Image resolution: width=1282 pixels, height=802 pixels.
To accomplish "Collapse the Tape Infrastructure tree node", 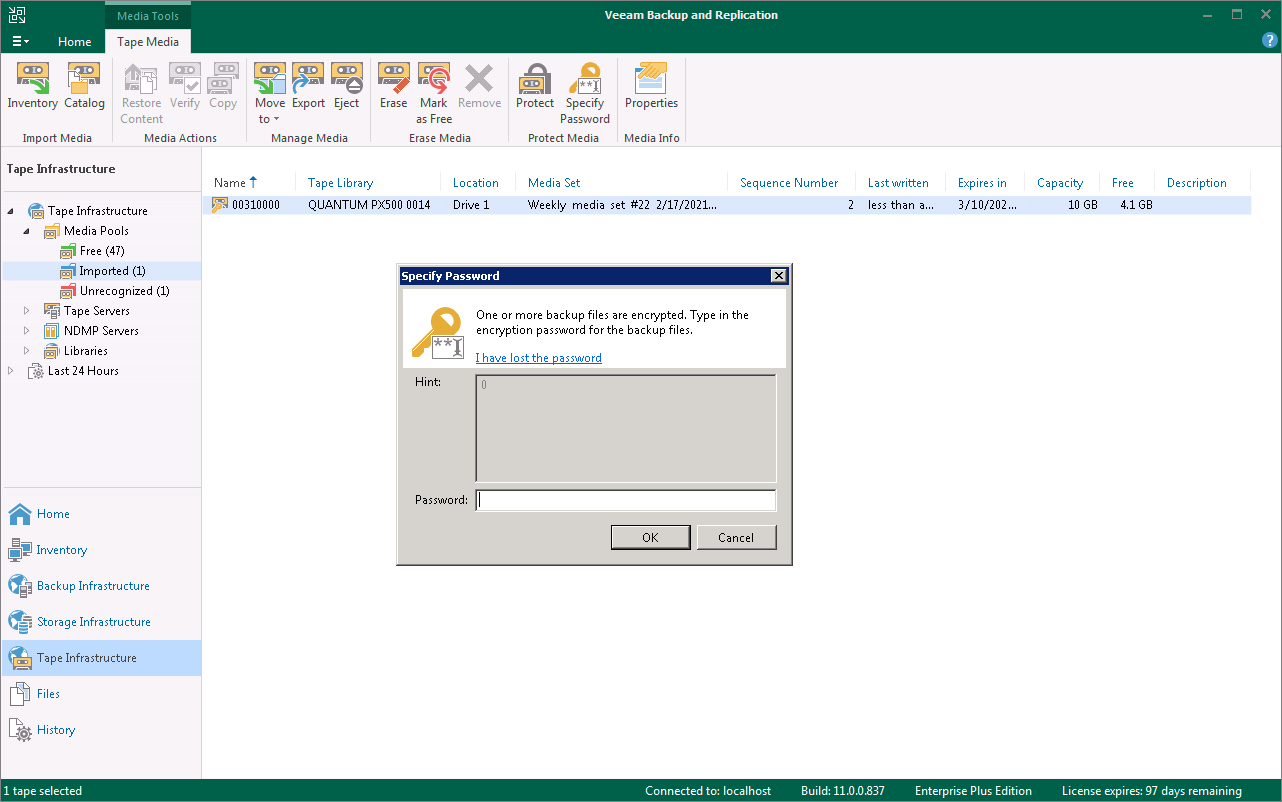I will coord(11,211).
